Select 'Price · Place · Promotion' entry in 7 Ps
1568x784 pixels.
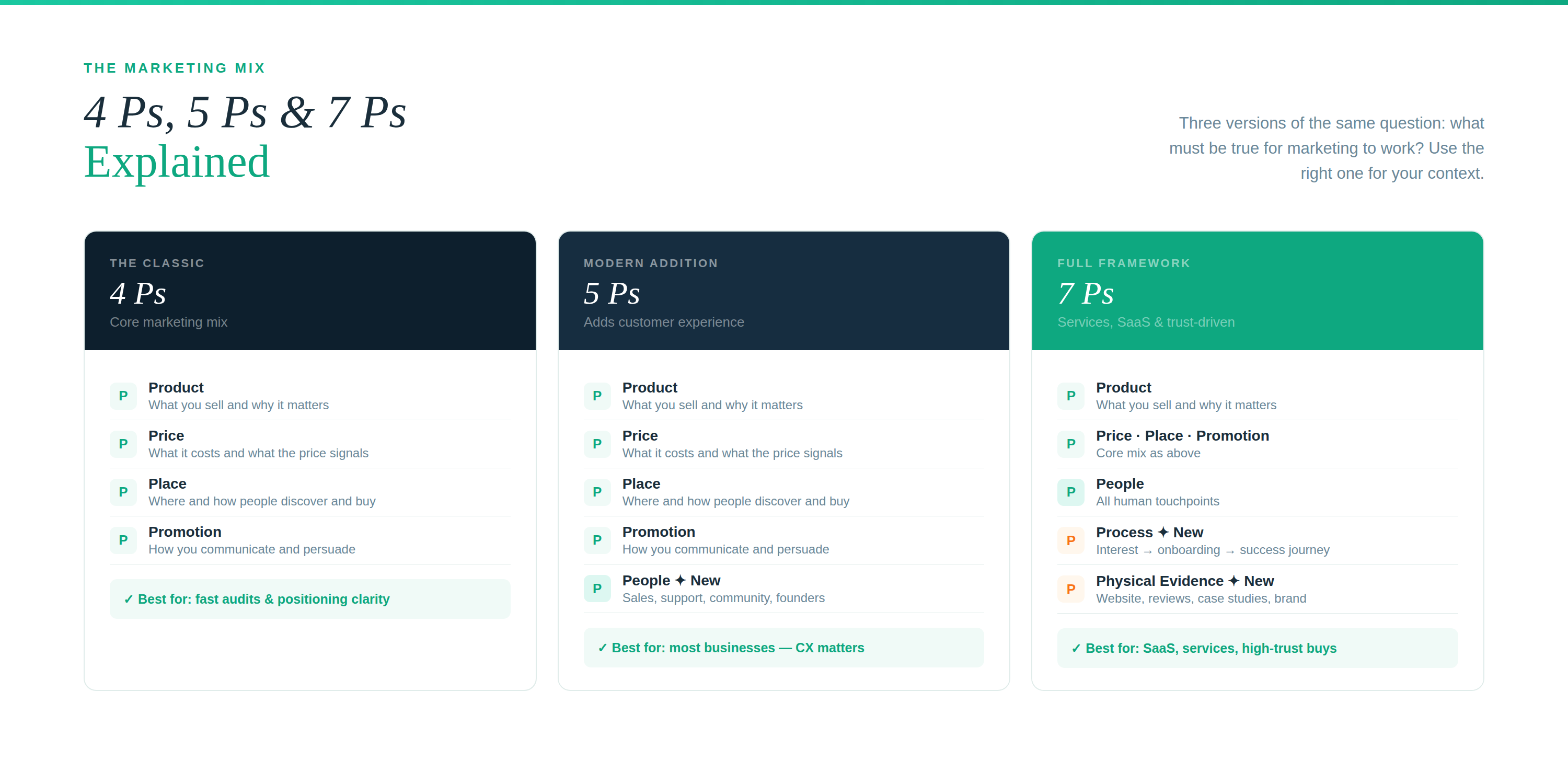(1182, 435)
